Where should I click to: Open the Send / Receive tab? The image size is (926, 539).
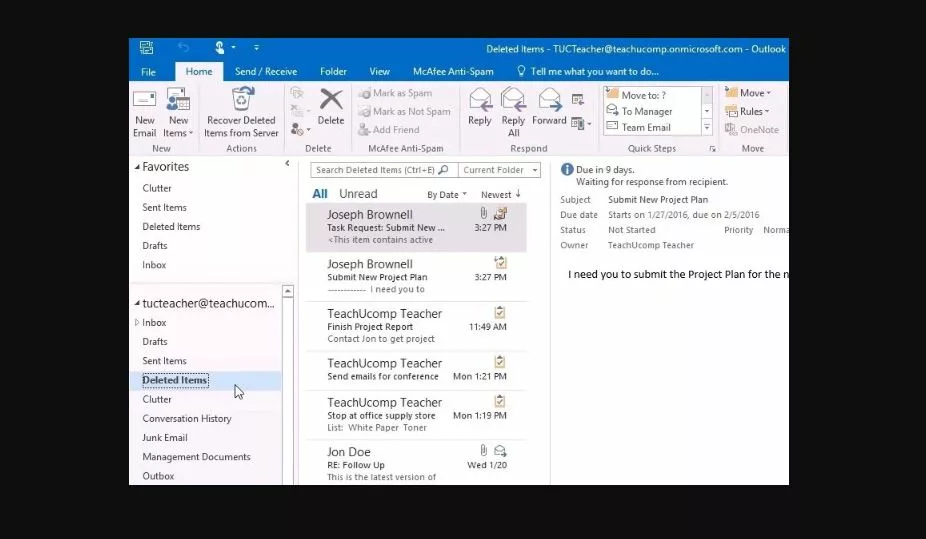[266, 71]
